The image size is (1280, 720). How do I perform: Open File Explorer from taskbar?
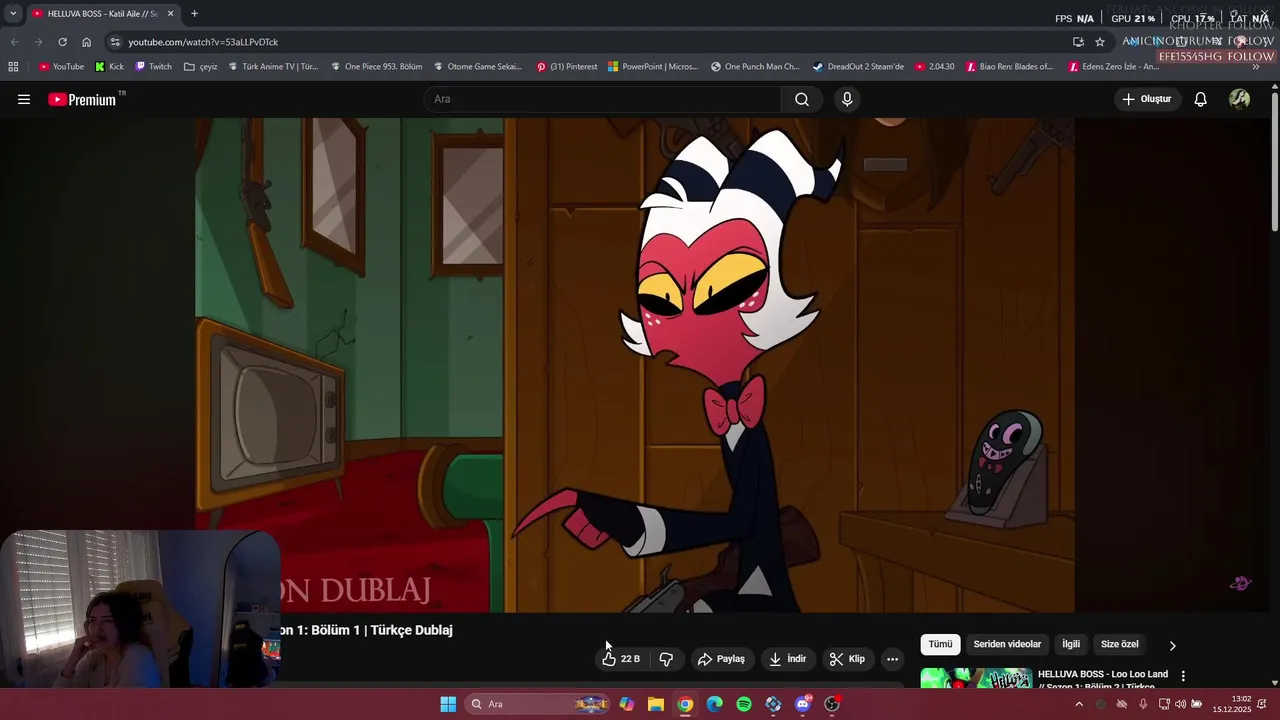656,704
